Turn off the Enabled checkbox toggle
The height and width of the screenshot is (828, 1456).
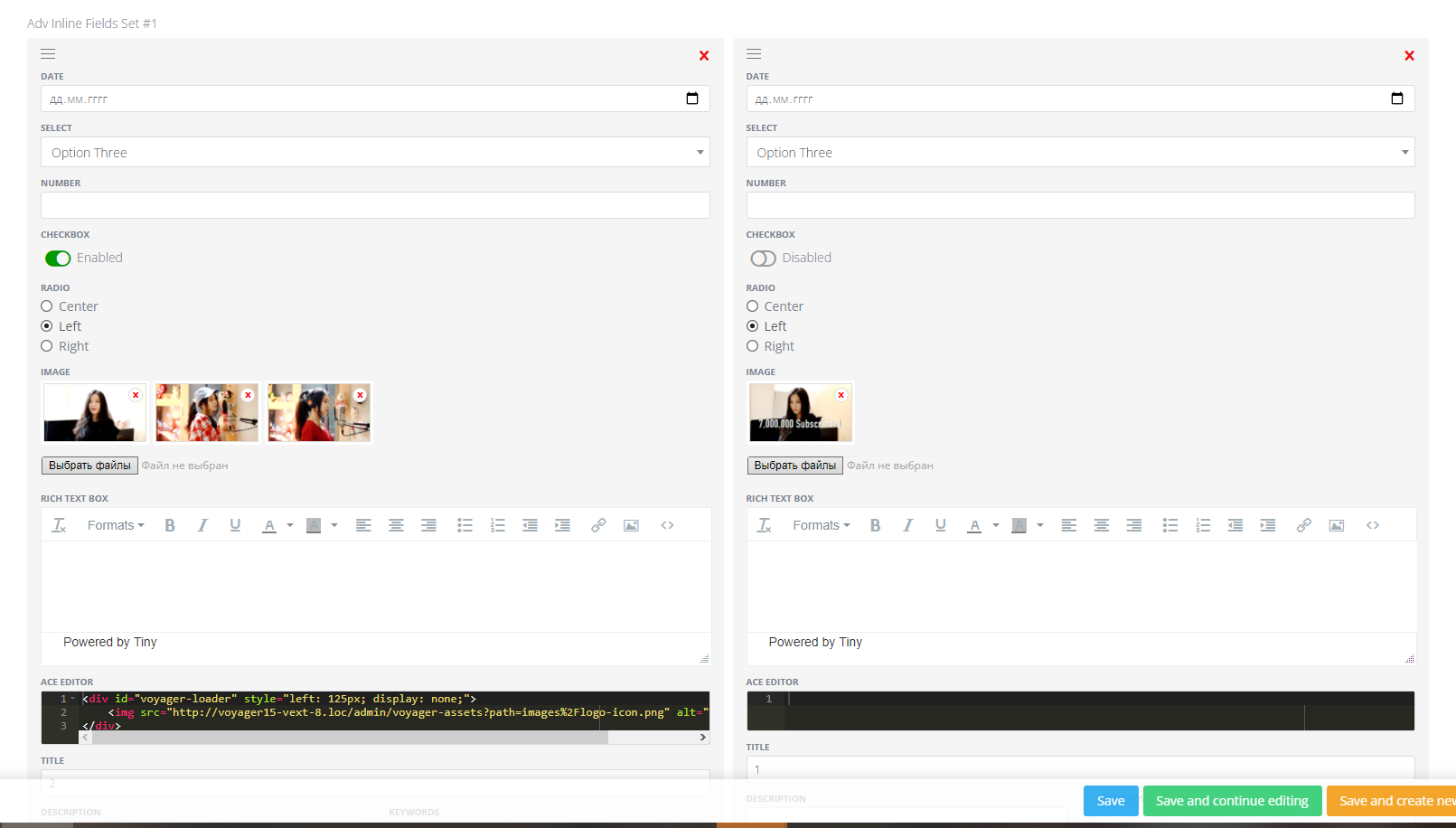[x=58, y=259]
